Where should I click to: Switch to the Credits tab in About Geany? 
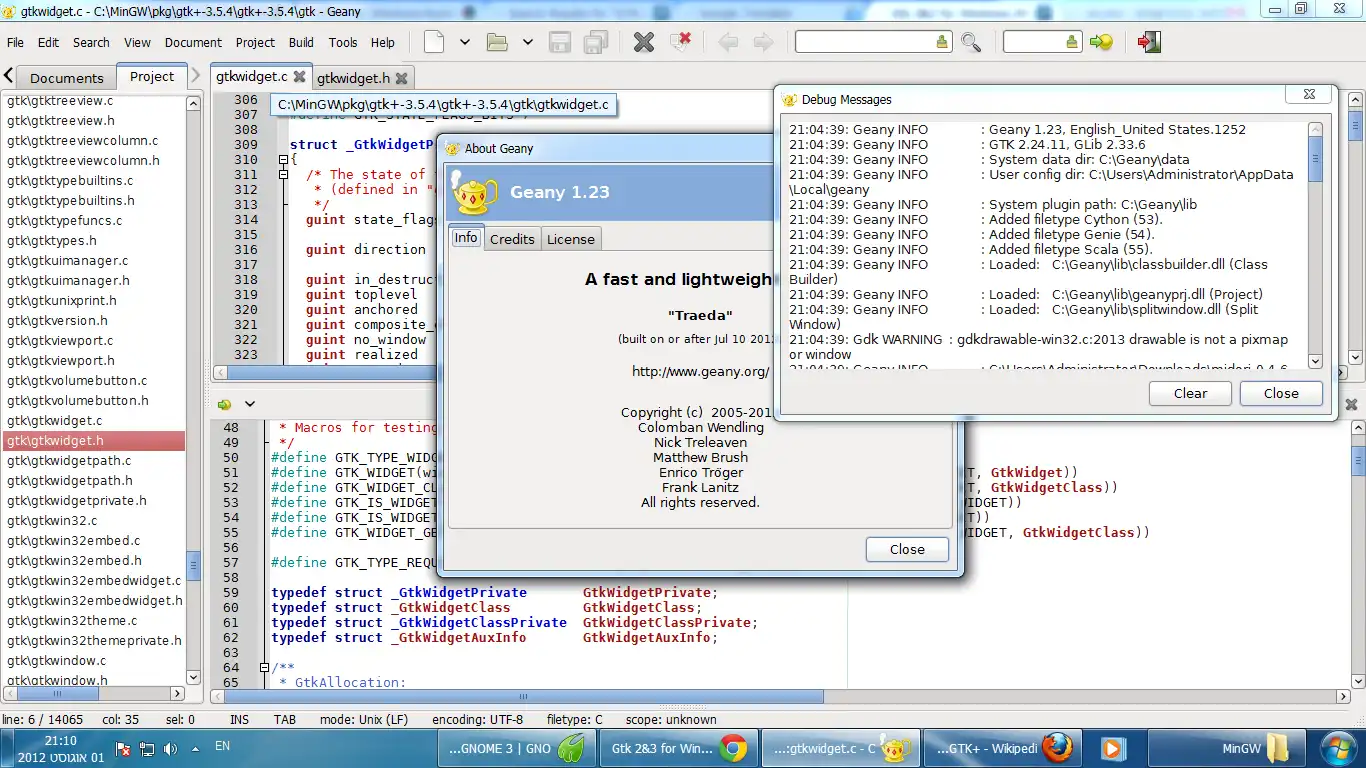click(512, 239)
